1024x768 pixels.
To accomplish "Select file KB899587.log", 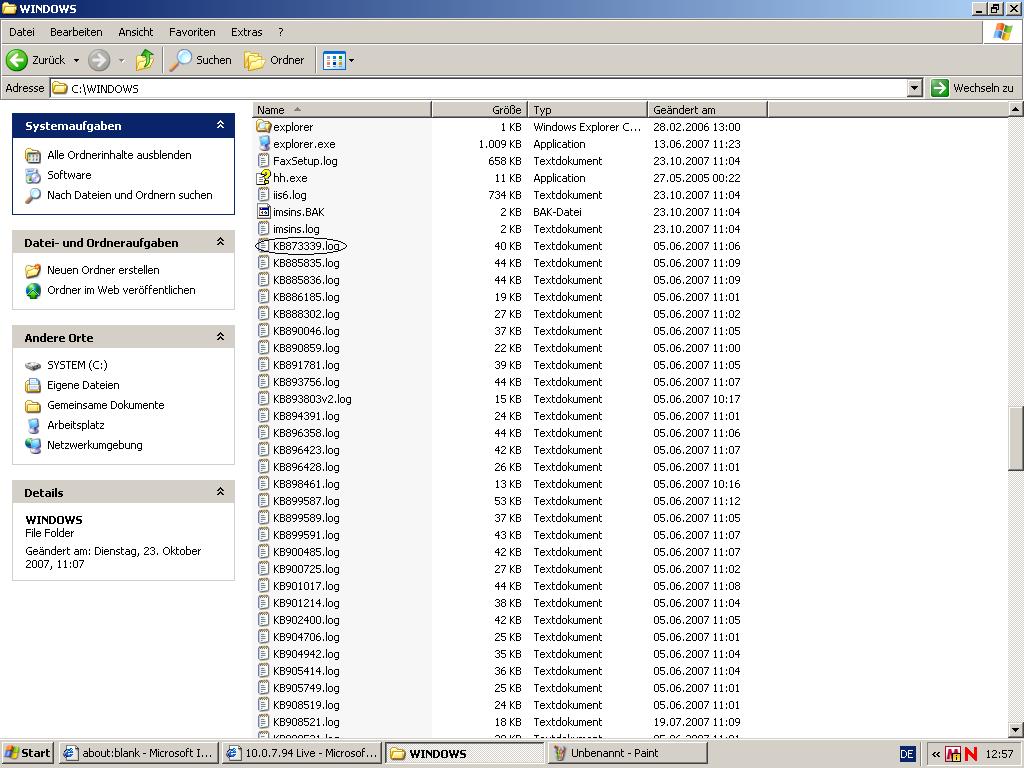I will pos(306,501).
